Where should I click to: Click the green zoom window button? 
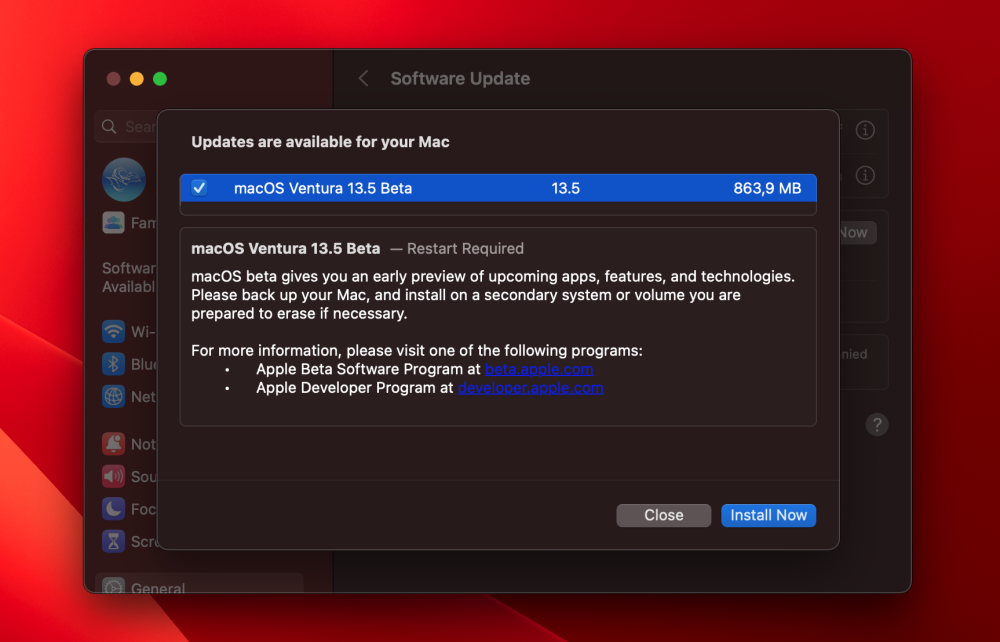[160, 78]
